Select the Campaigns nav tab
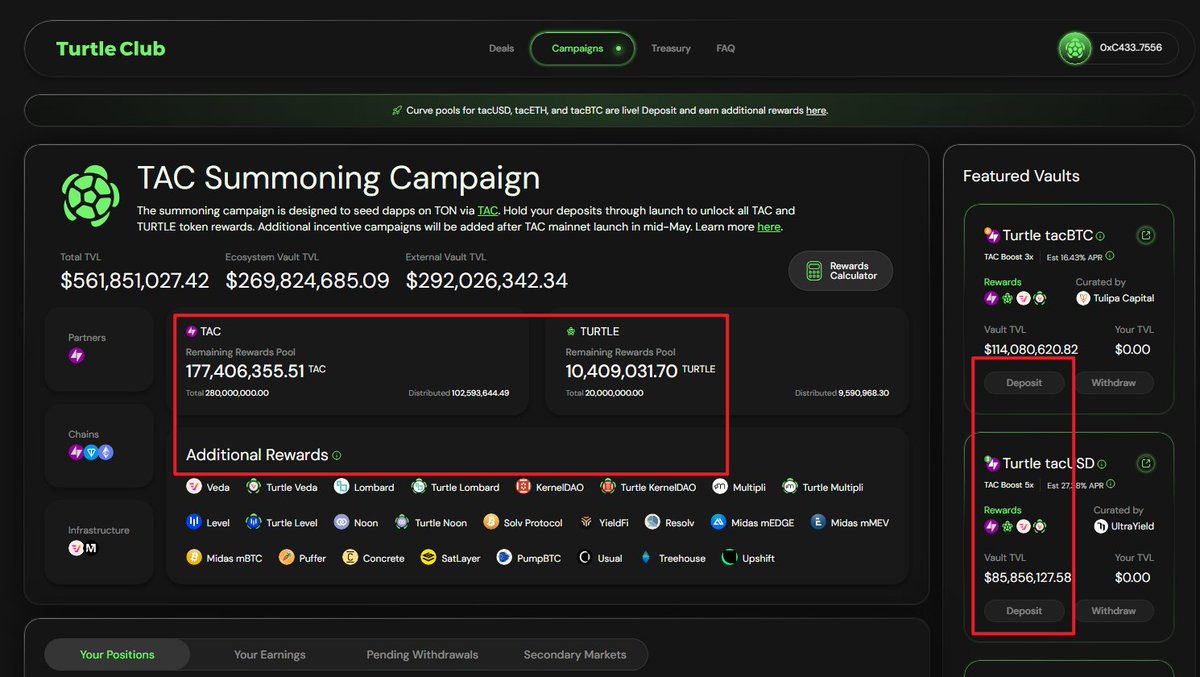1200x677 pixels. pos(582,48)
